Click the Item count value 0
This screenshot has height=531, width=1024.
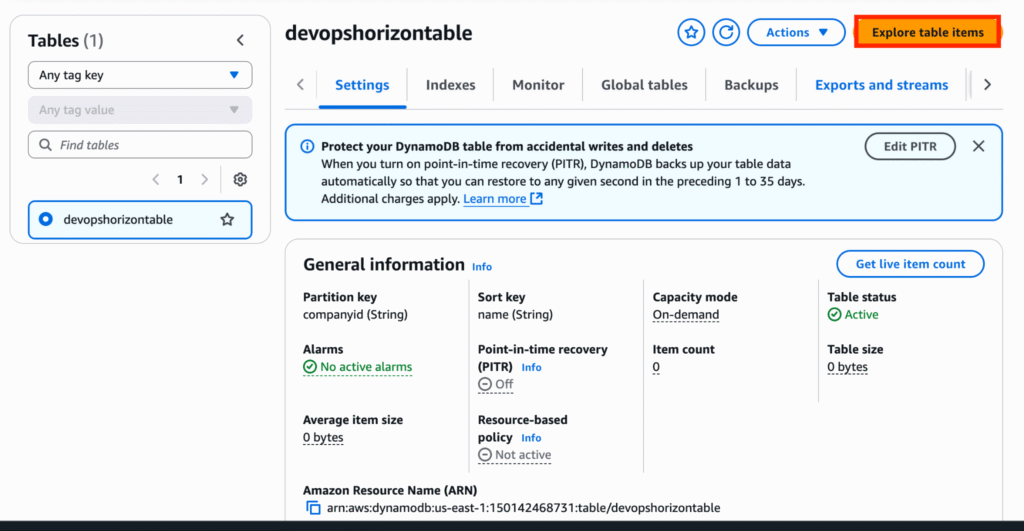click(656, 367)
